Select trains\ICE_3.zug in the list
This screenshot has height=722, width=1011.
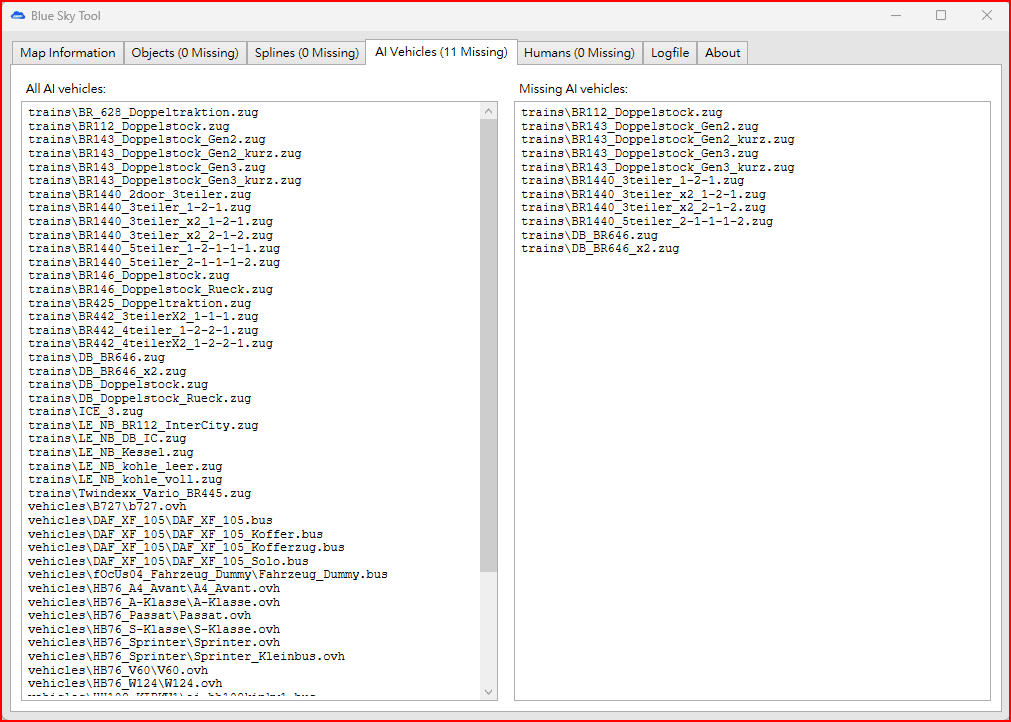pyautogui.click(x=86, y=412)
